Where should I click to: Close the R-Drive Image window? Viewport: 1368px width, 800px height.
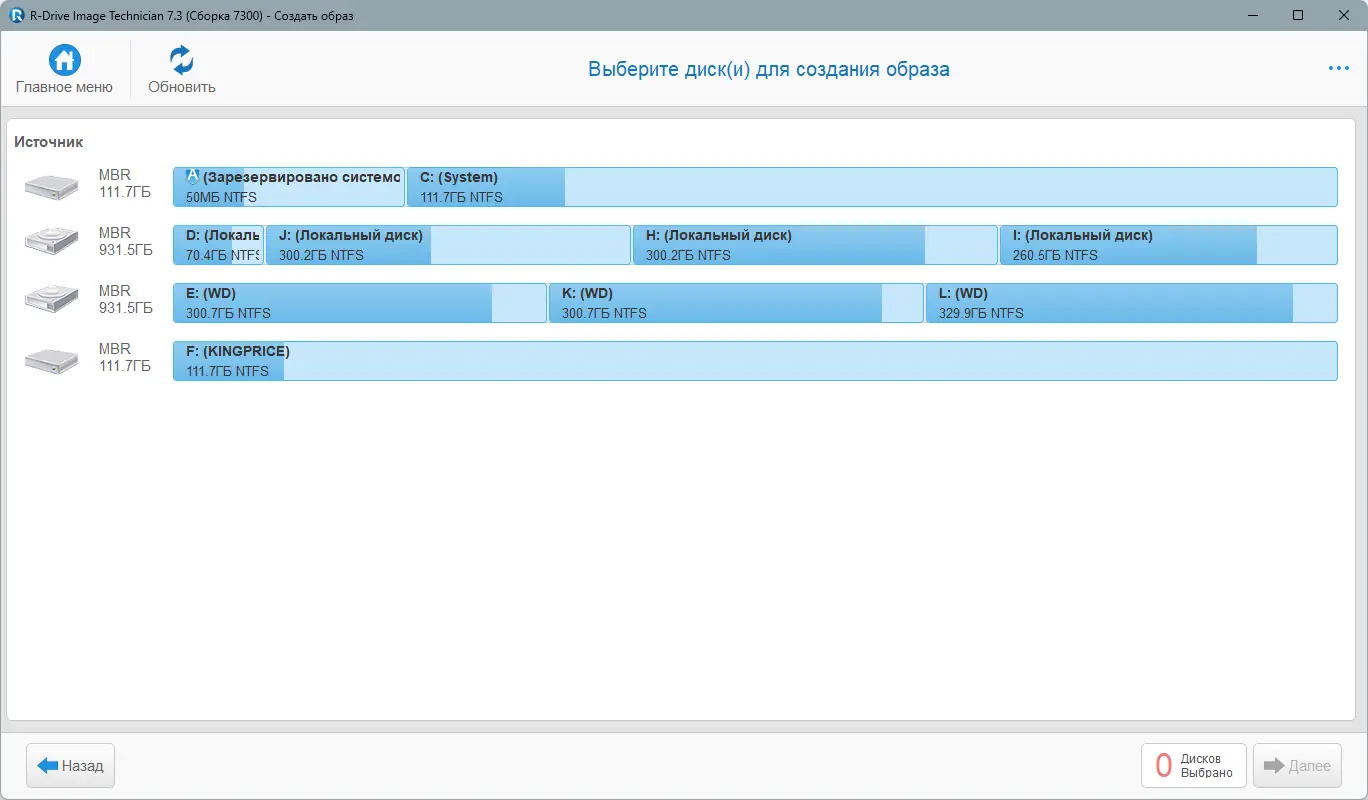pyautogui.click(x=1344, y=15)
